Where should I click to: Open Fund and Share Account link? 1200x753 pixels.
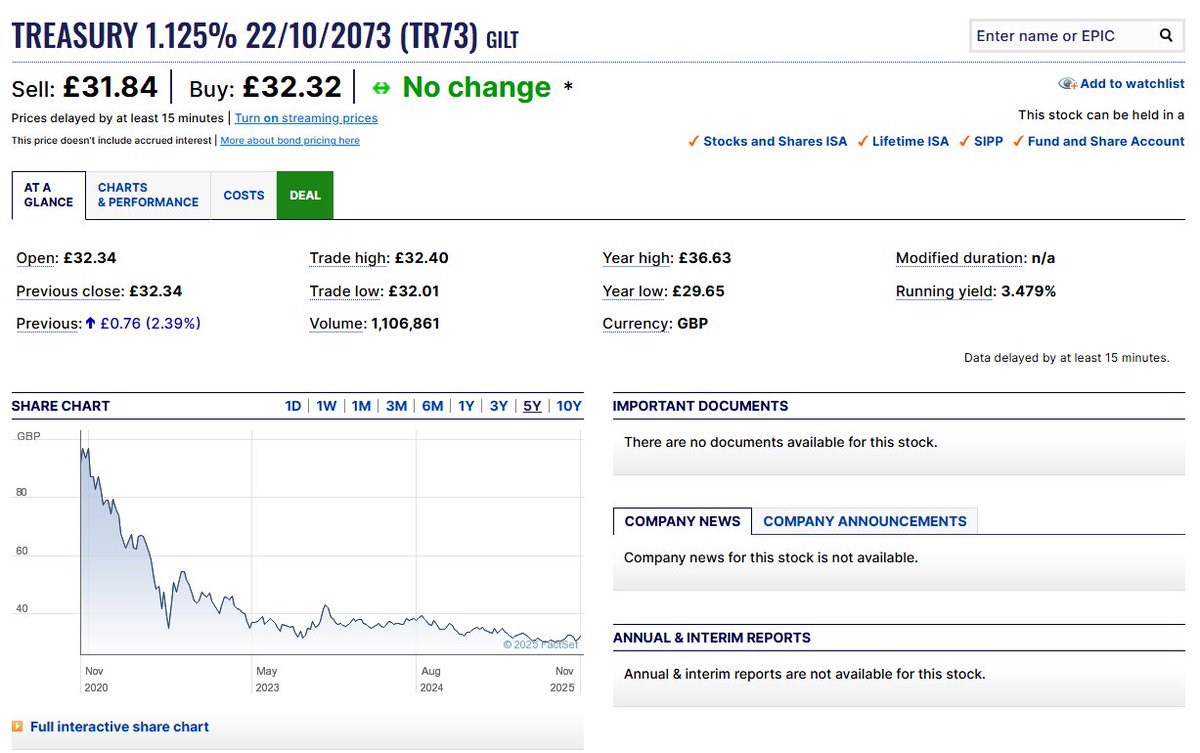point(1106,141)
